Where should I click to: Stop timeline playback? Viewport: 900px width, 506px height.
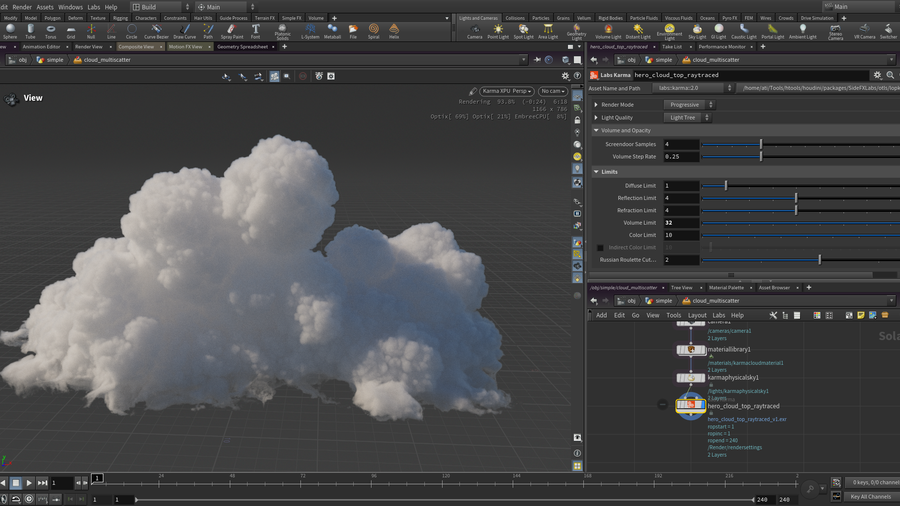point(16,483)
